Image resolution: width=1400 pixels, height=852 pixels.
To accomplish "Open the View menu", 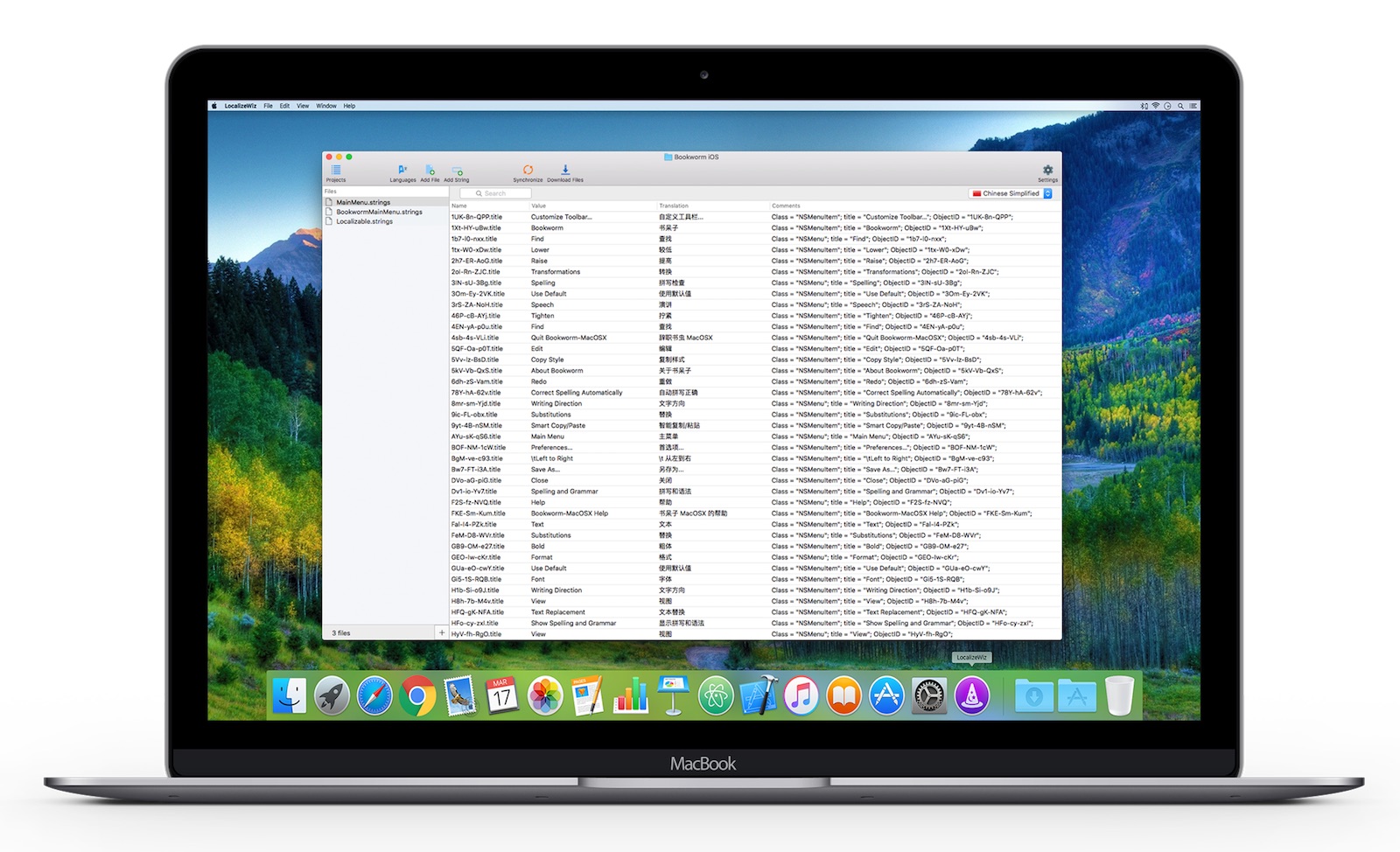I will (x=303, y=106).
